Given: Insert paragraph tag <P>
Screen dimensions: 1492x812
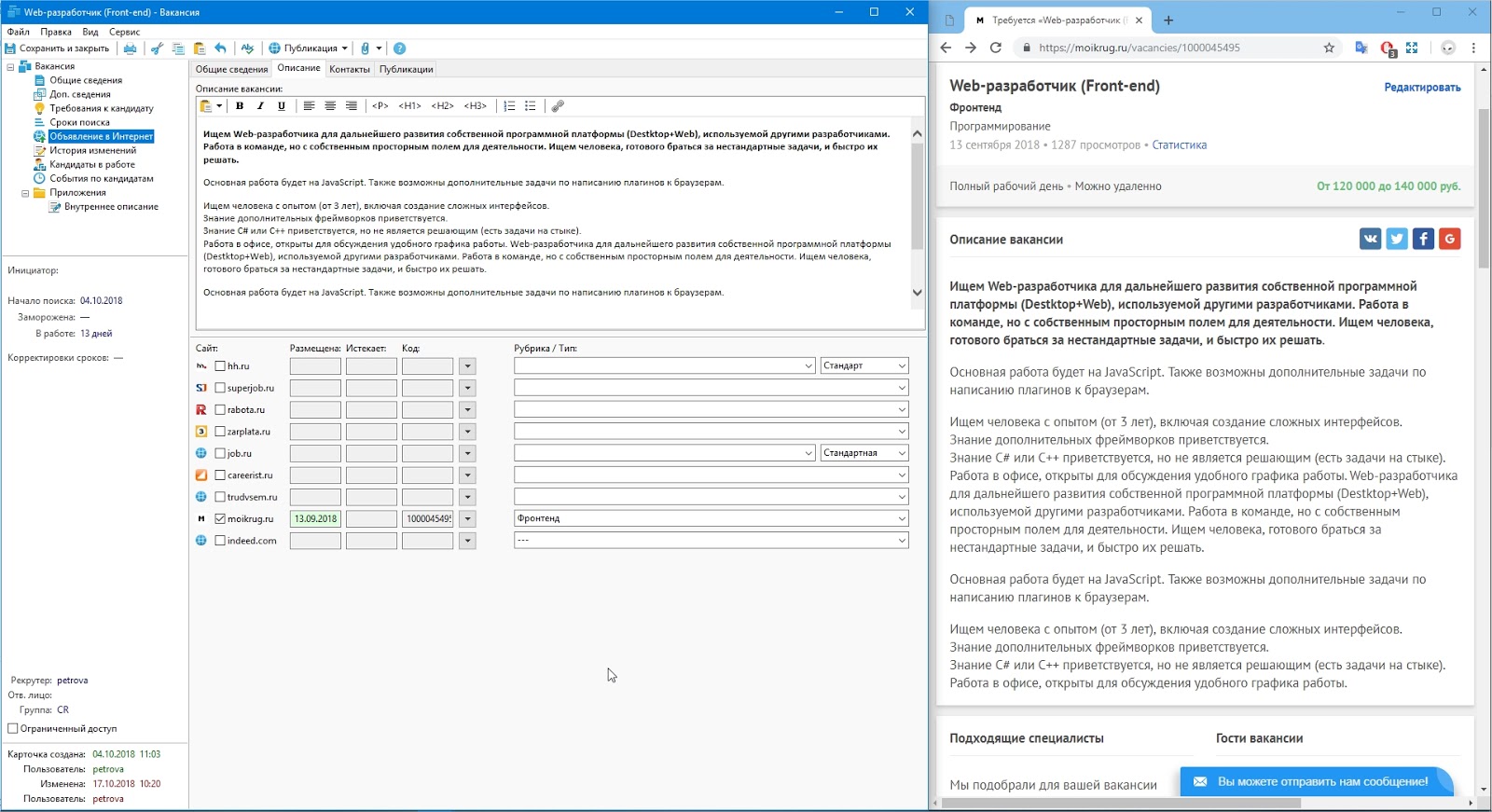Looking at the screenshot, I should [x=380, y=106].
